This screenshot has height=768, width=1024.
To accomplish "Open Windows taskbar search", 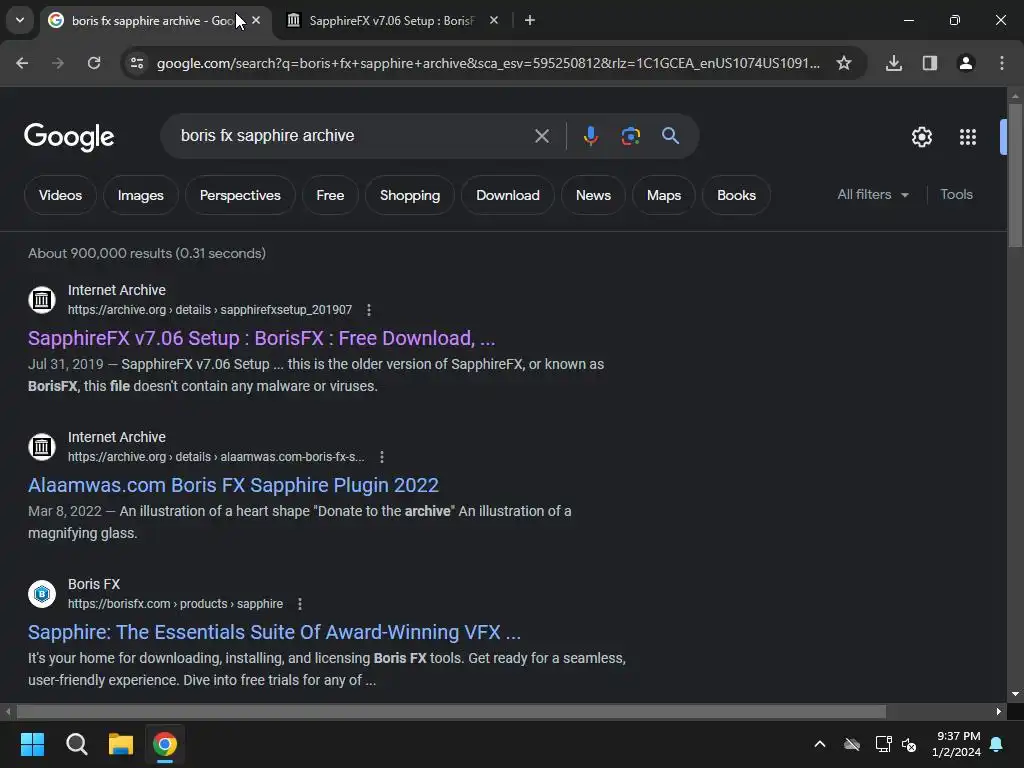I will click(x=76, y=744).
